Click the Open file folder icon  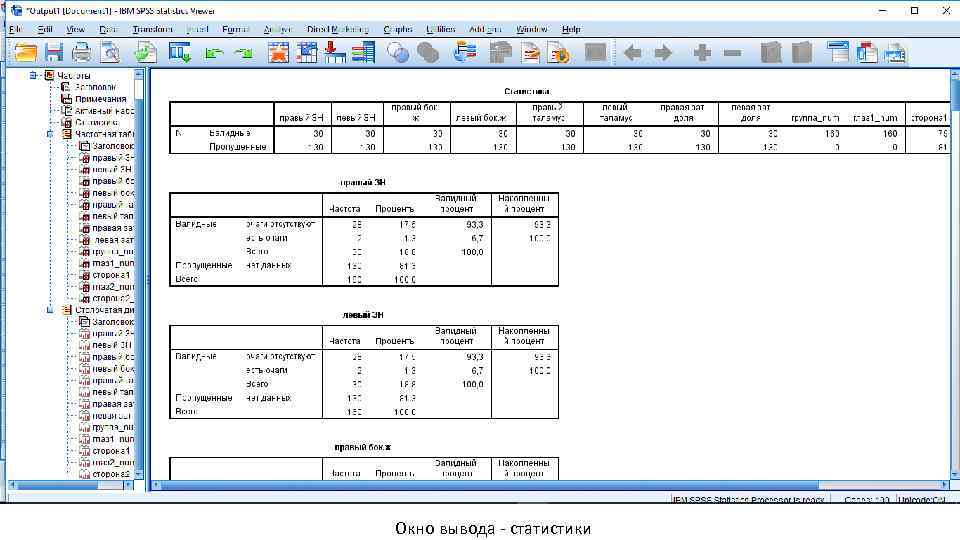26,53
